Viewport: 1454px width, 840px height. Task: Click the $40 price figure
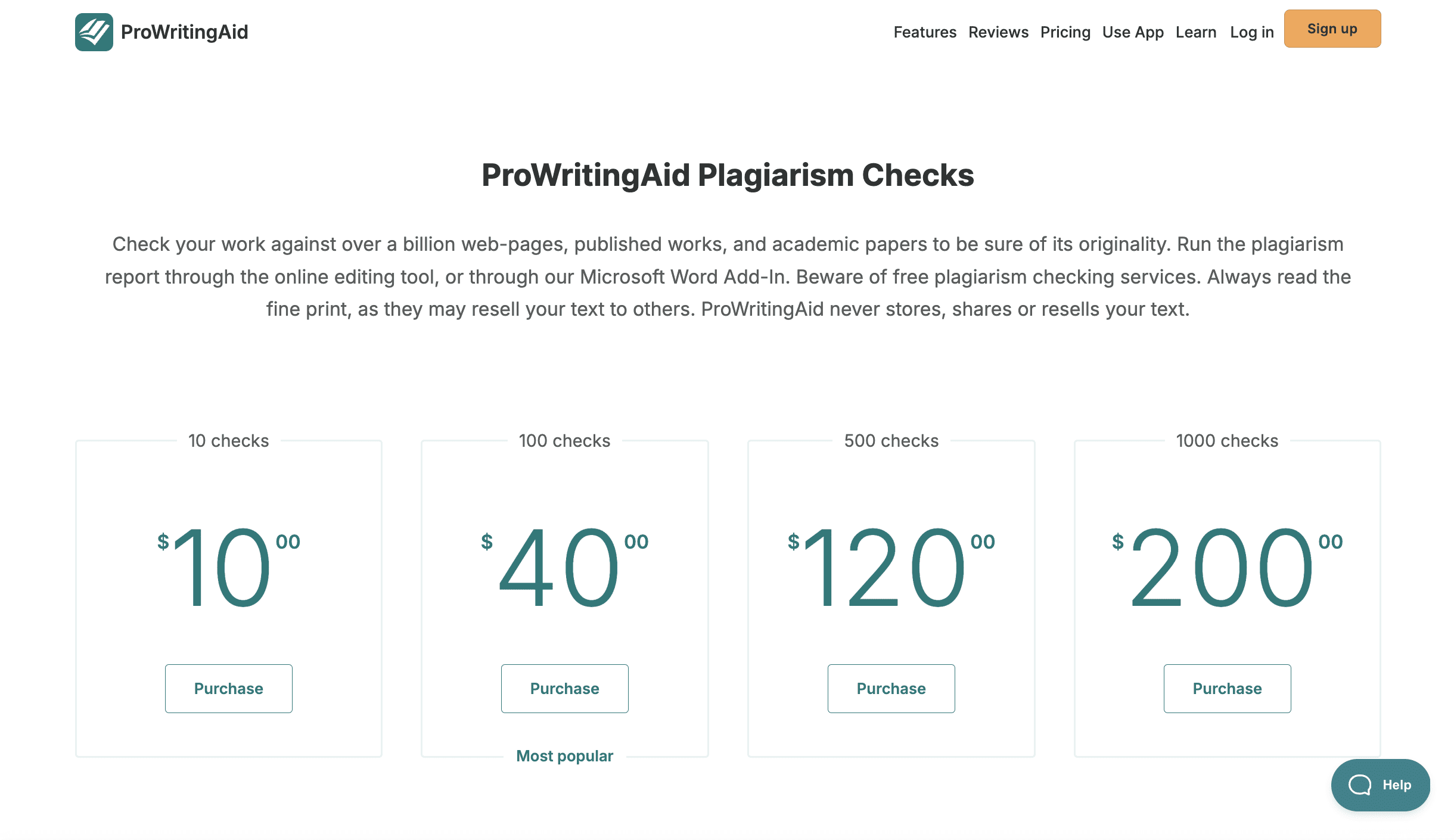pos(560,567)
